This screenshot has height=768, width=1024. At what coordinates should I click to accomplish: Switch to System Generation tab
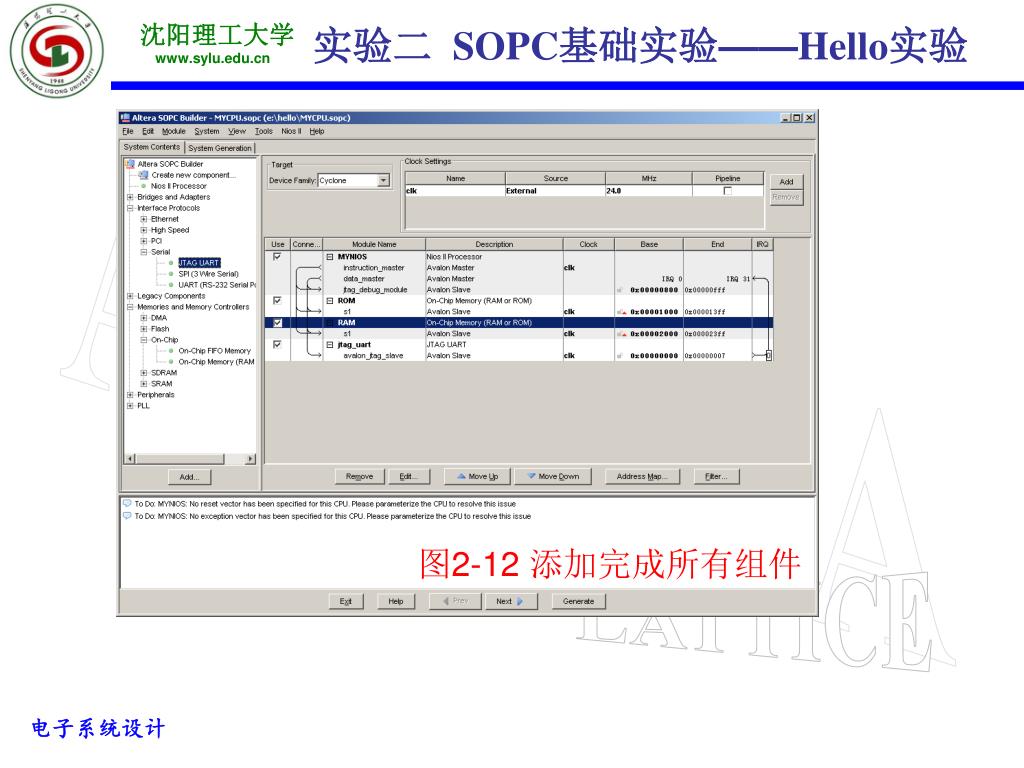pos(220,148)
